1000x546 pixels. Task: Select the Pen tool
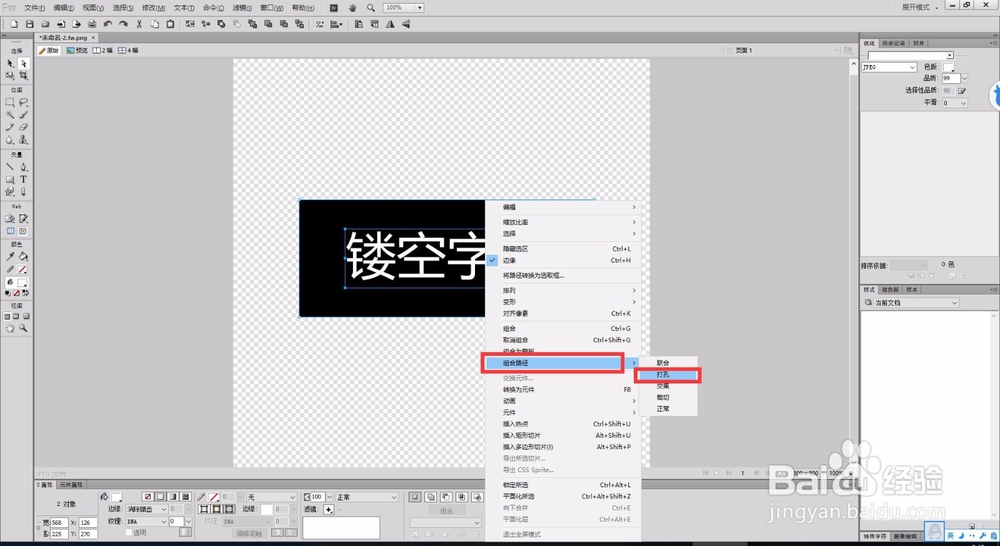24,166
